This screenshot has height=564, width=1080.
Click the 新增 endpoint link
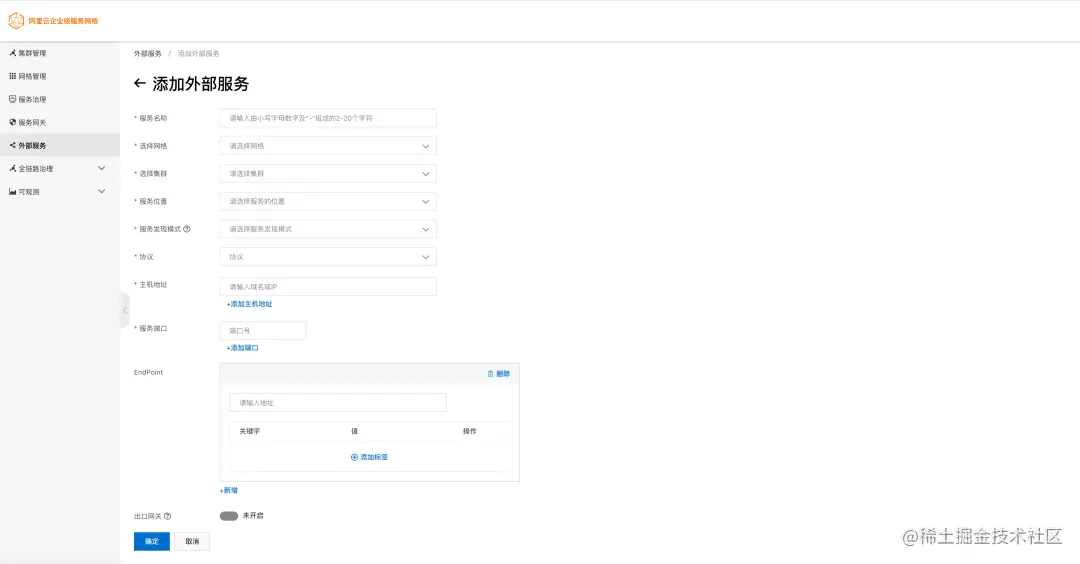[x=229, y=490]
